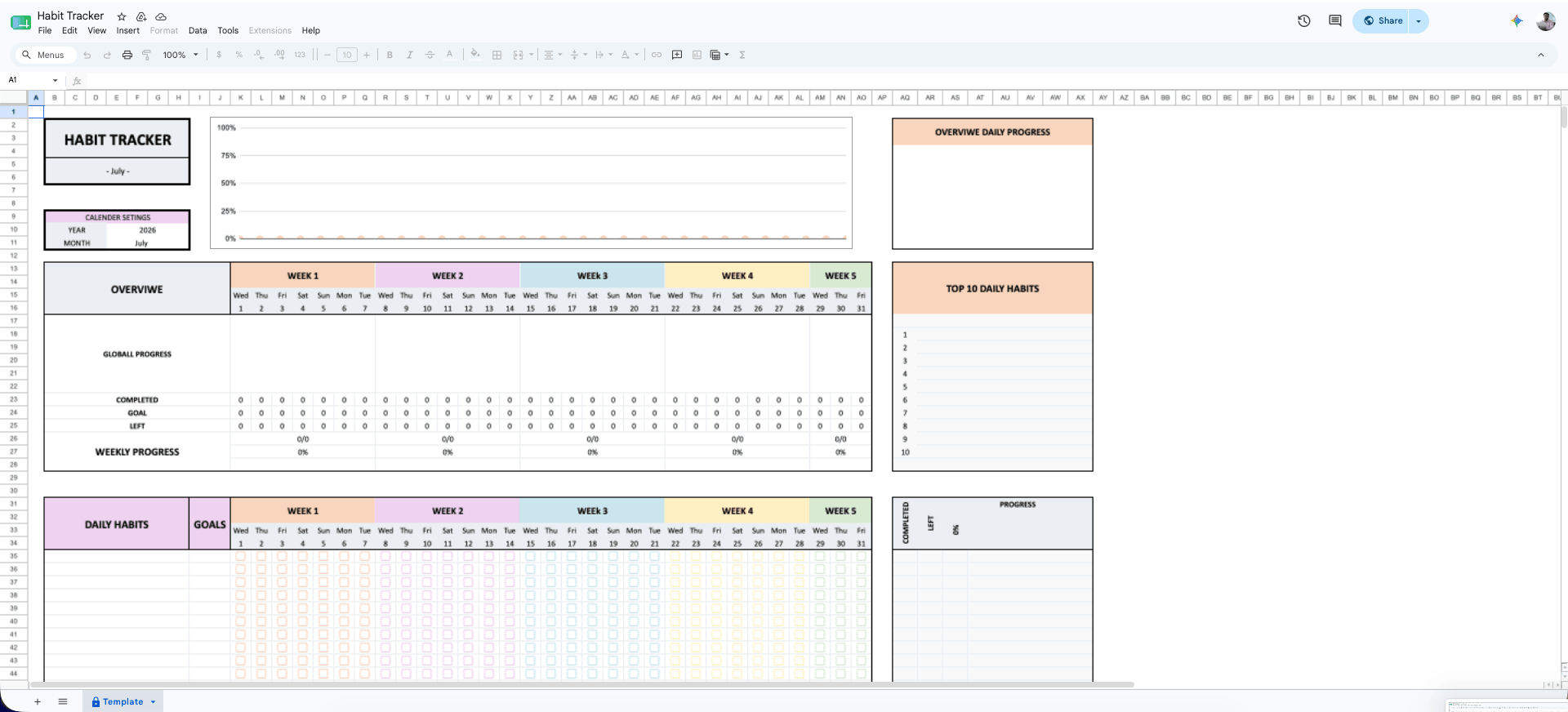Open the Edit menu

click(69, 31)
